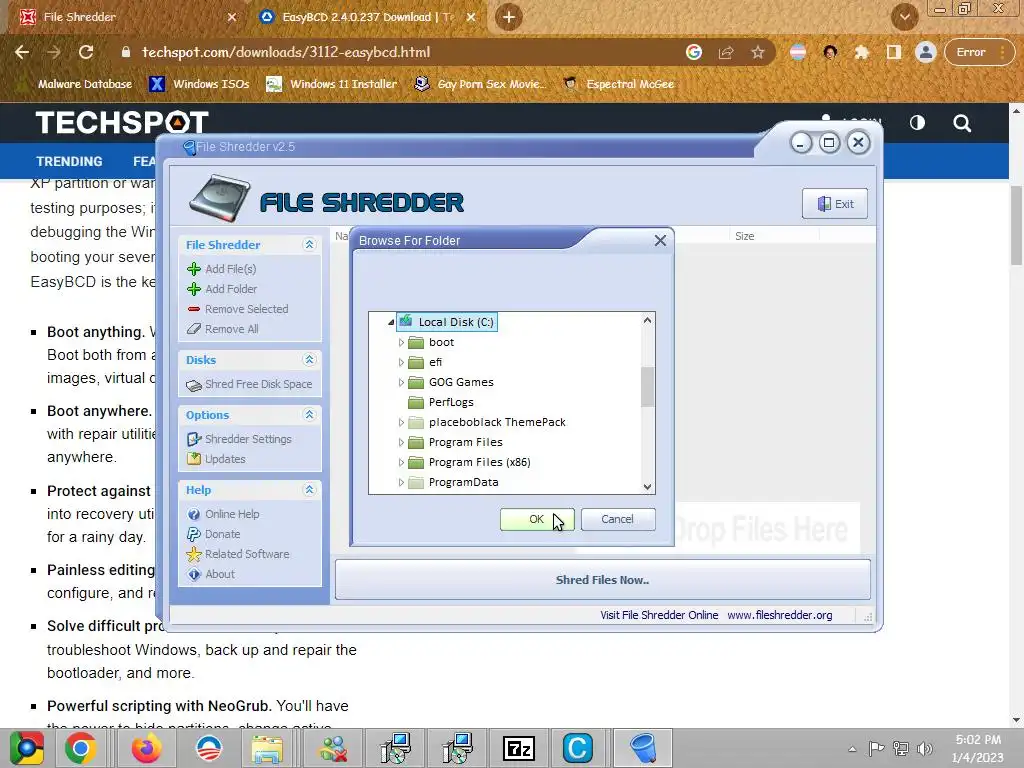The width and height of the screenshot is (1024, 768).
Task: Expand the GOG Games folder node
Action: click(401, 383)
